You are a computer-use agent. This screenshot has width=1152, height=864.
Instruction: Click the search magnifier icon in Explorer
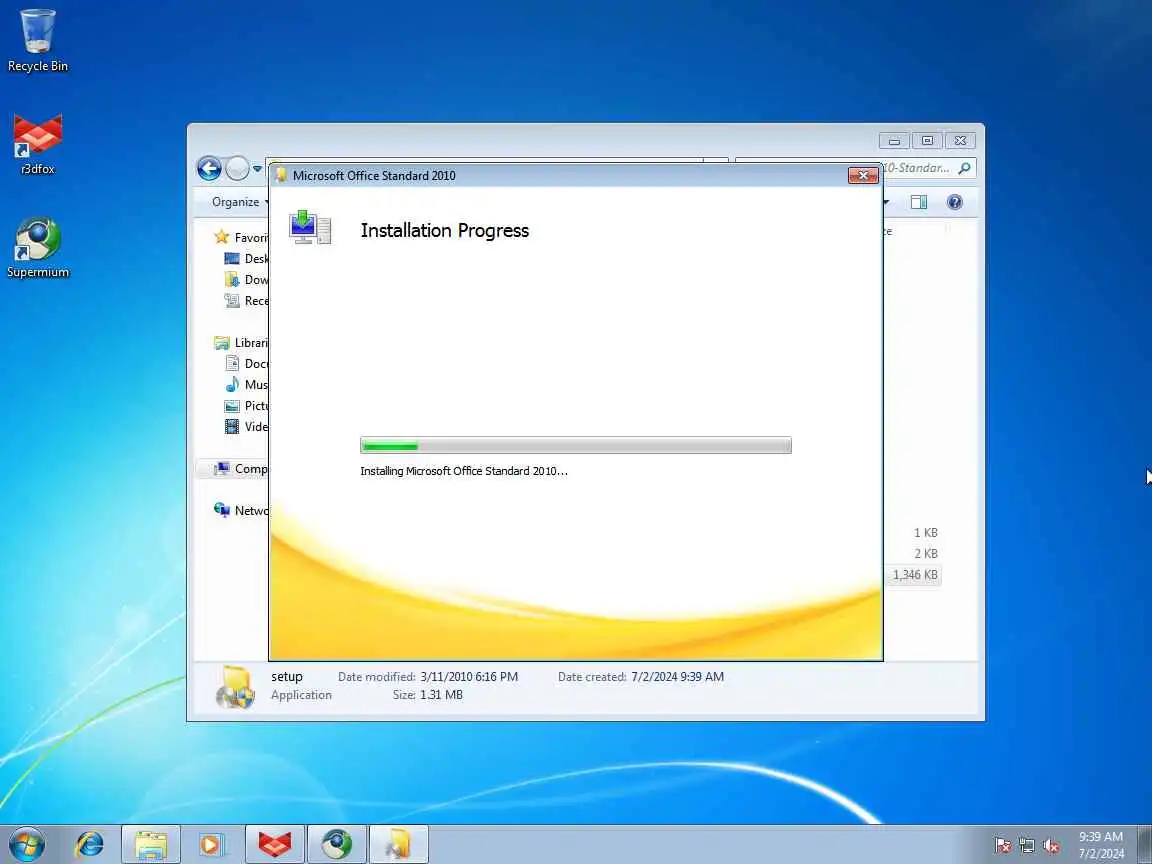click(x=965, y=168)
